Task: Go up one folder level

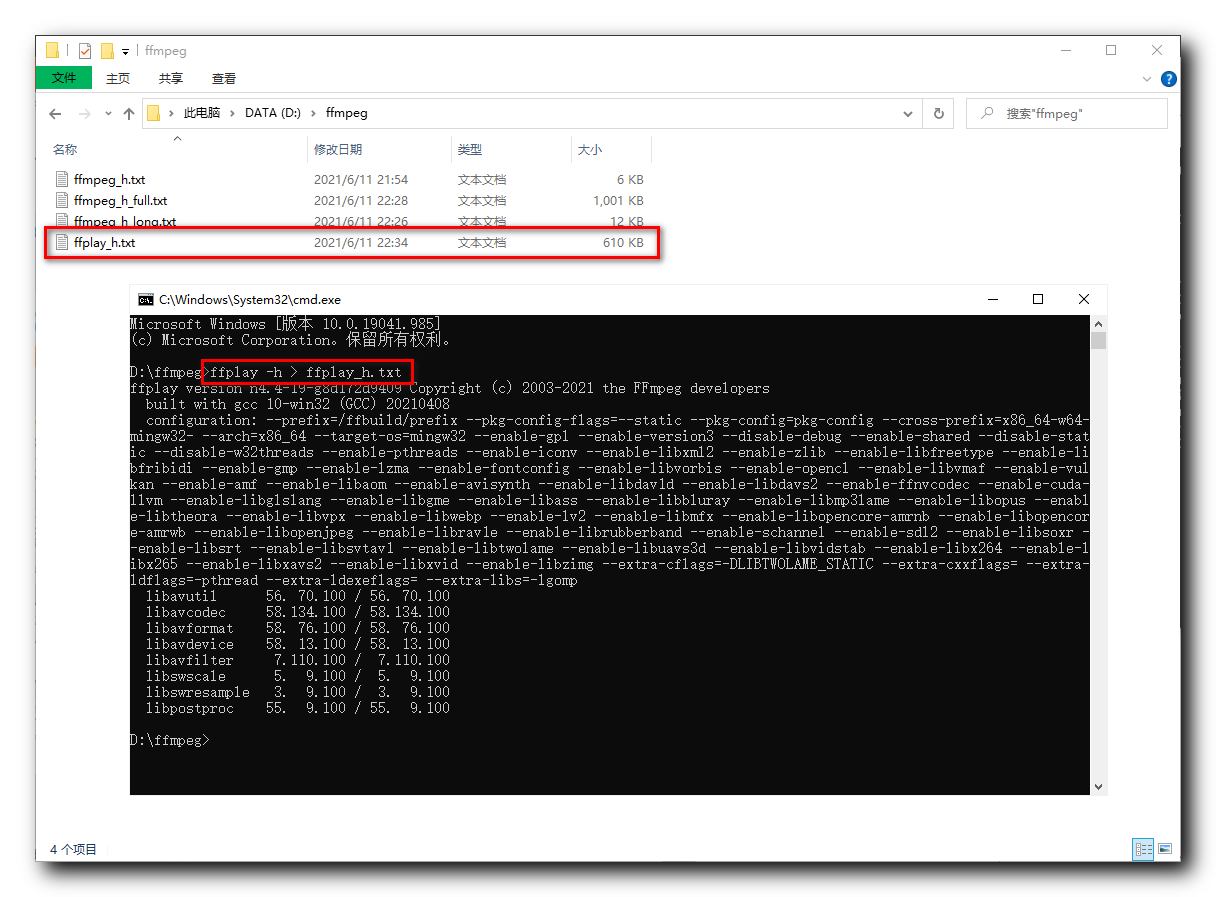Action: 129,114
